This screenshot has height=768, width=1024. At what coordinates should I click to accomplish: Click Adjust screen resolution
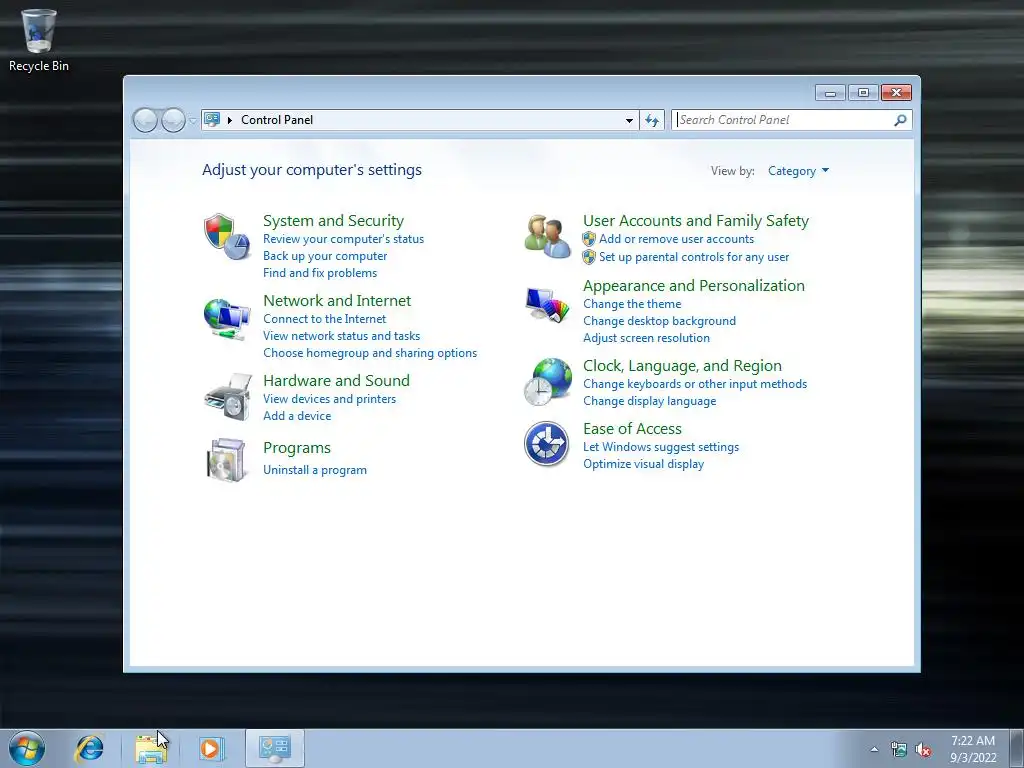pyautogui.click(x=646, y=338)
